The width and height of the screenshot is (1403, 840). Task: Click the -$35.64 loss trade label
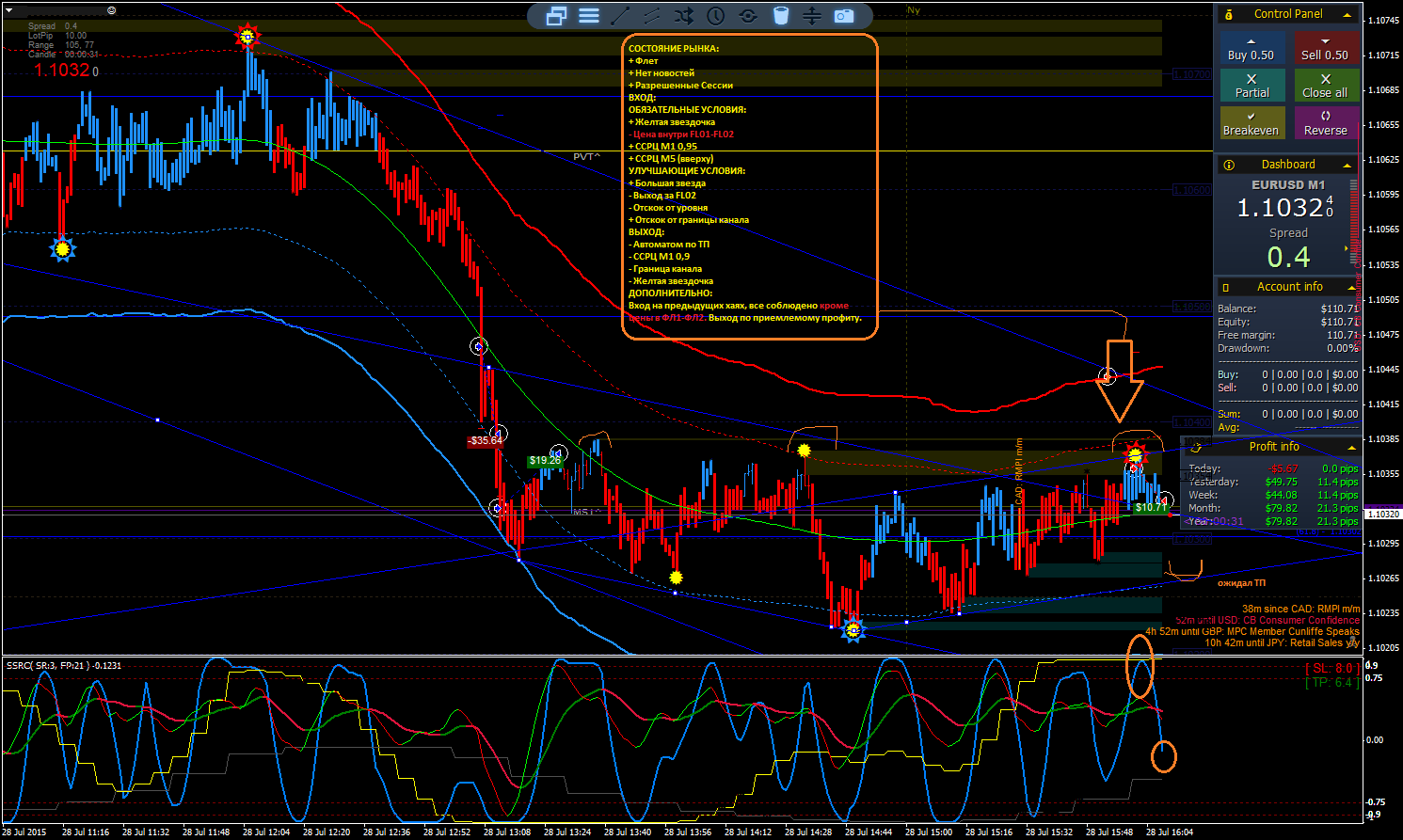(x=486, y=440)
